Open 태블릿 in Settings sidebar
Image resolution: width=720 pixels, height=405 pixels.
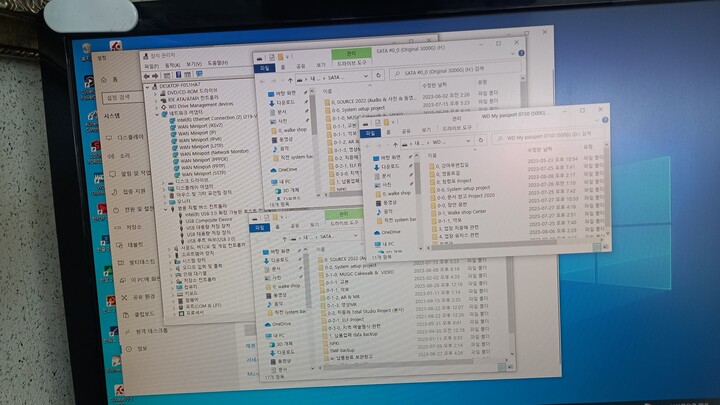130,245
